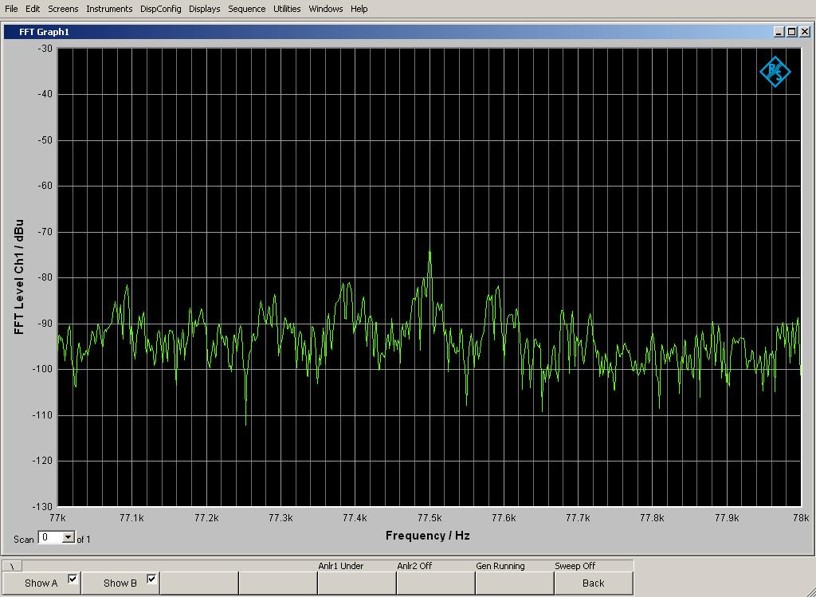Open the DispConfig menu
Screen dimensions: 816x597
(161, 9)
